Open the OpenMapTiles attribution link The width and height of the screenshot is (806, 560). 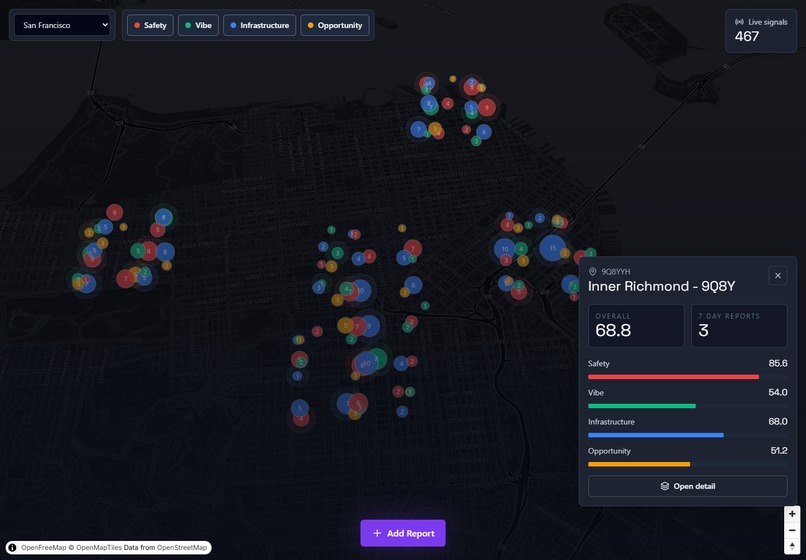(99, 548)
